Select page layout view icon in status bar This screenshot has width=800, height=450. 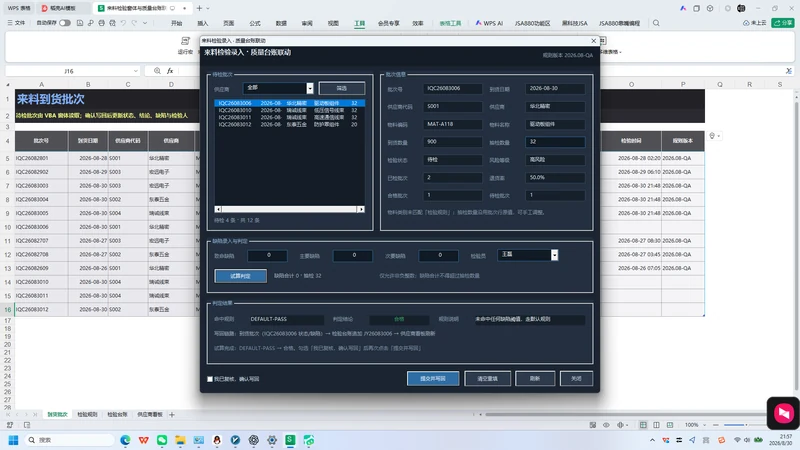click(656, 425)
